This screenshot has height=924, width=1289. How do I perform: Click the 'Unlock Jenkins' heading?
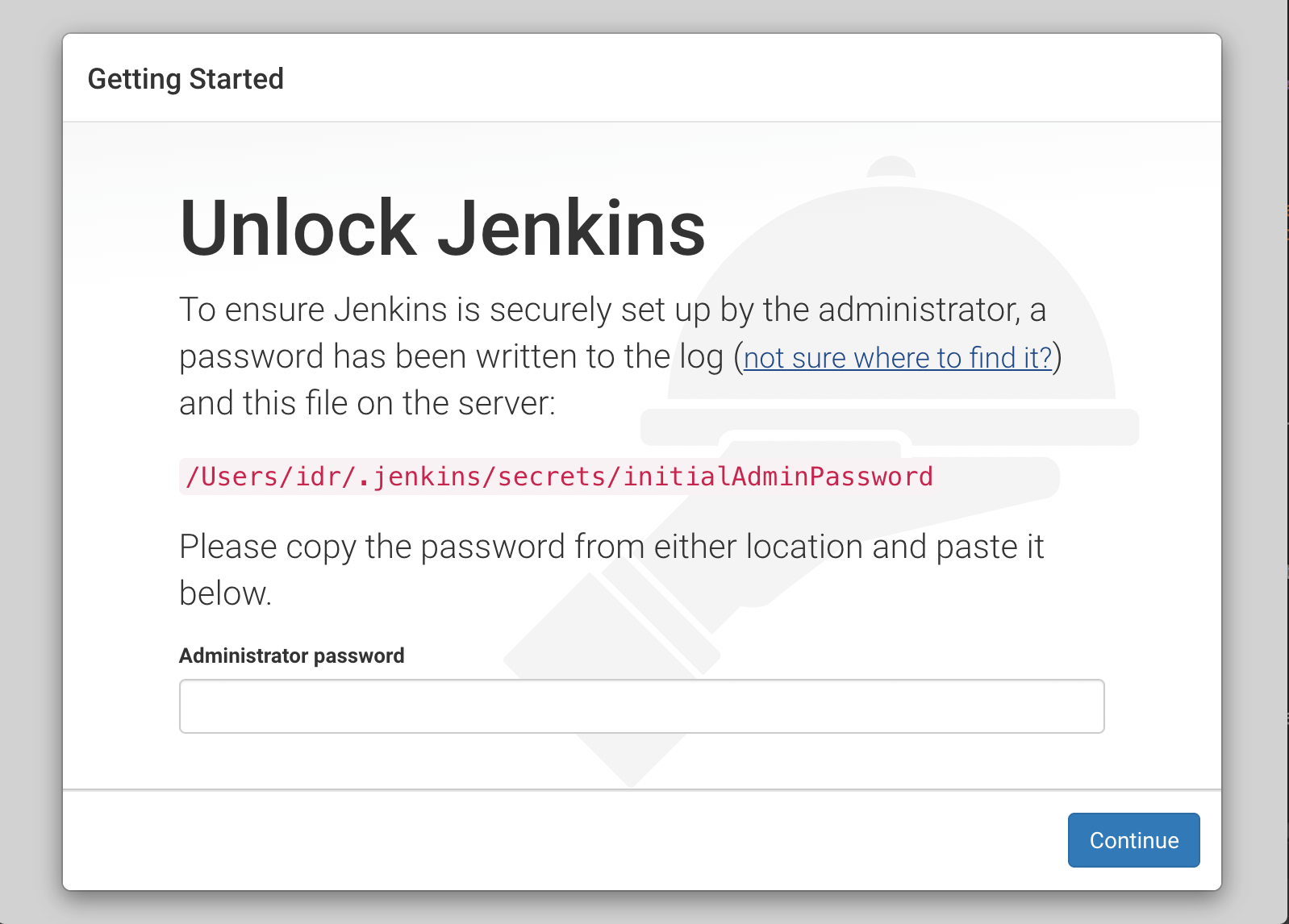[442, 228]
